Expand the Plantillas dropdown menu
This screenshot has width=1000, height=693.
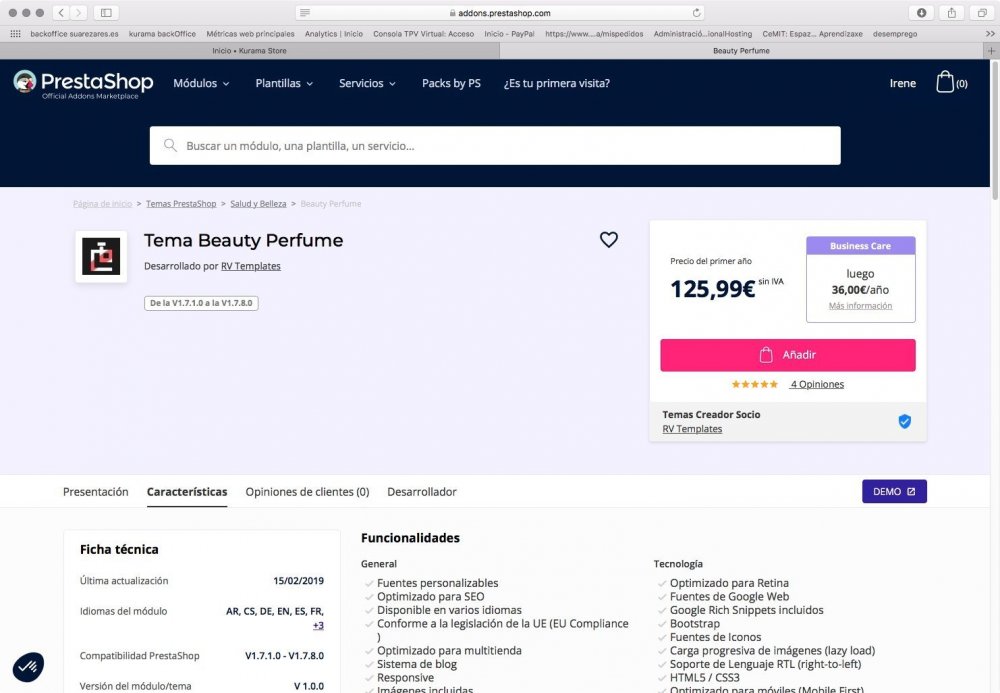[284, 83]
